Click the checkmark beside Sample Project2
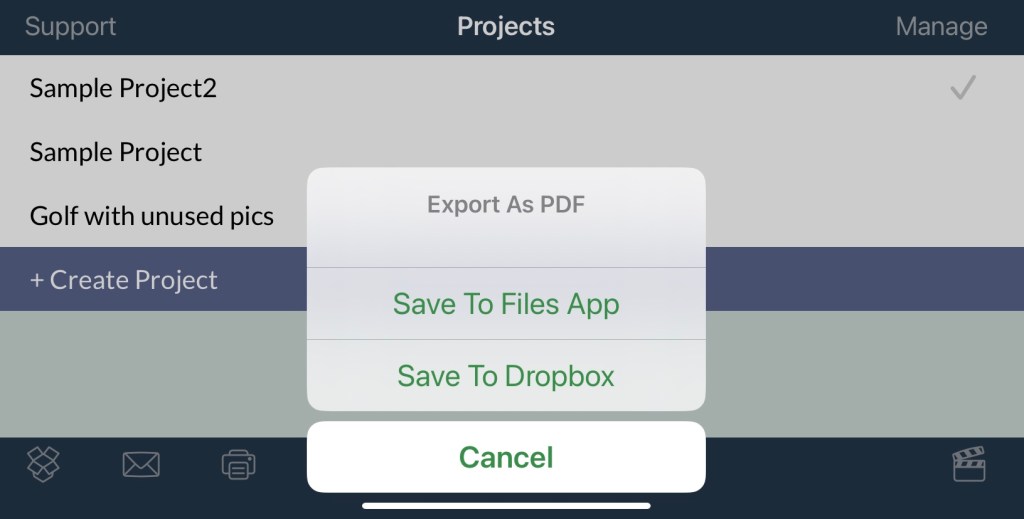This screenshot has width=1024, height=519. 962,88
